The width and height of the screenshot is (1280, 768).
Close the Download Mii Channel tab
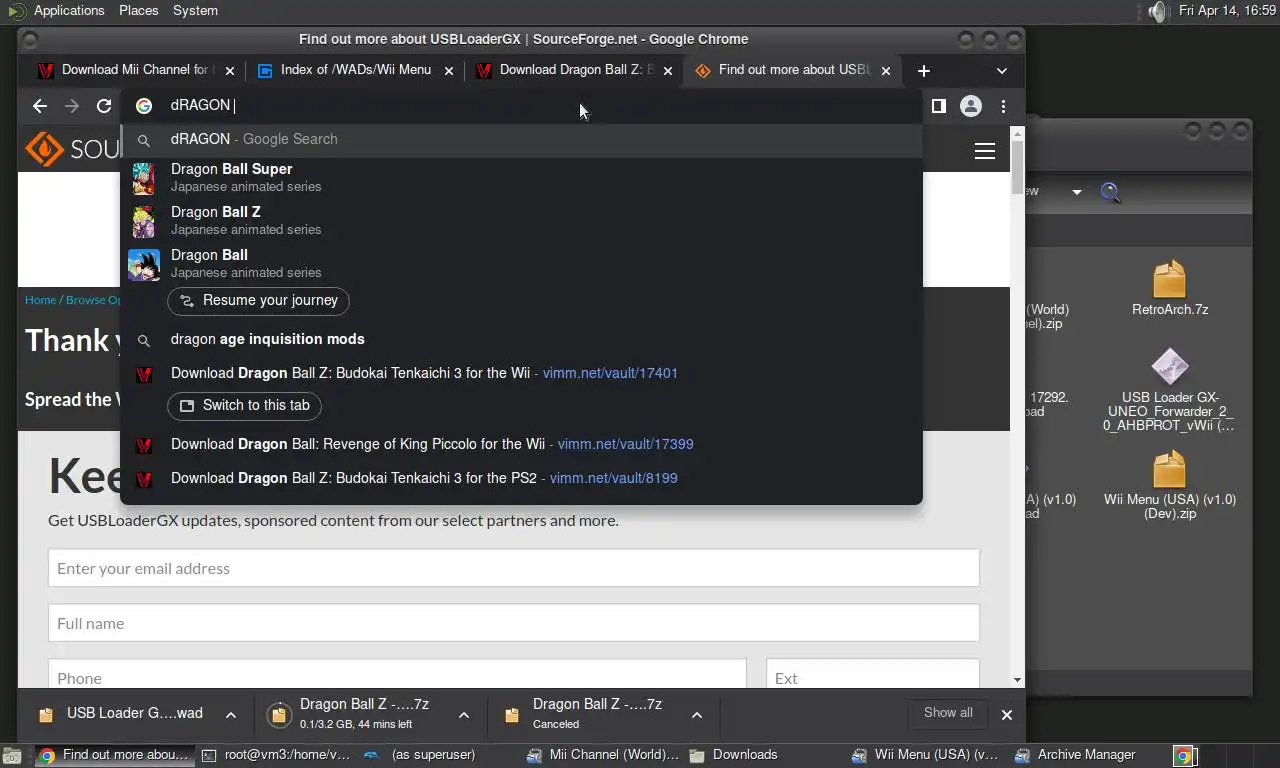click(230, 71)
